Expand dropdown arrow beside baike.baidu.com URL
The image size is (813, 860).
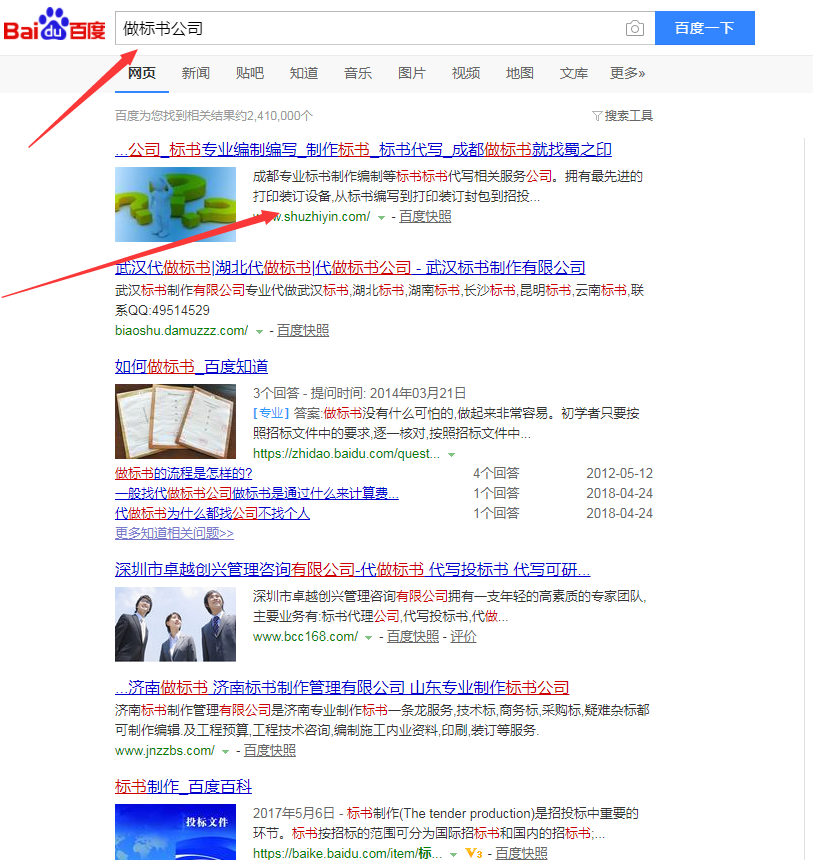pyautogui.click(x=454, y=855)
